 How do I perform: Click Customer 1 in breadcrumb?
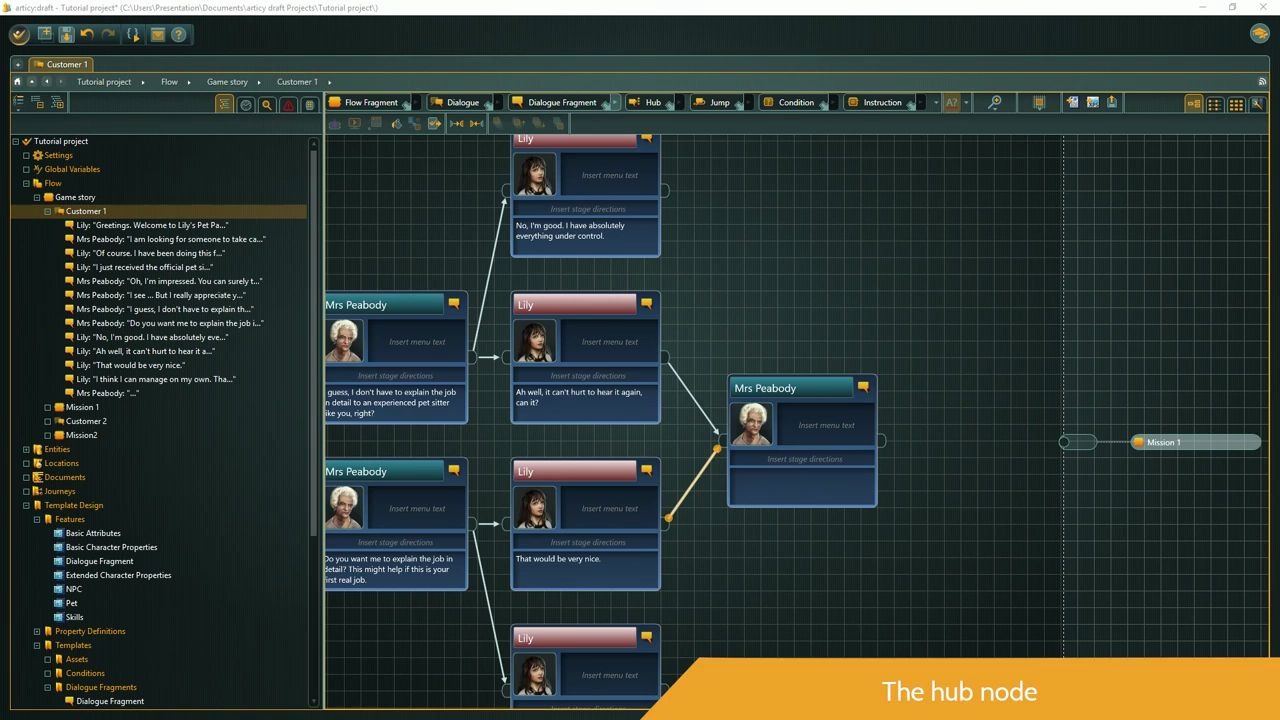[x=297, y=82]
